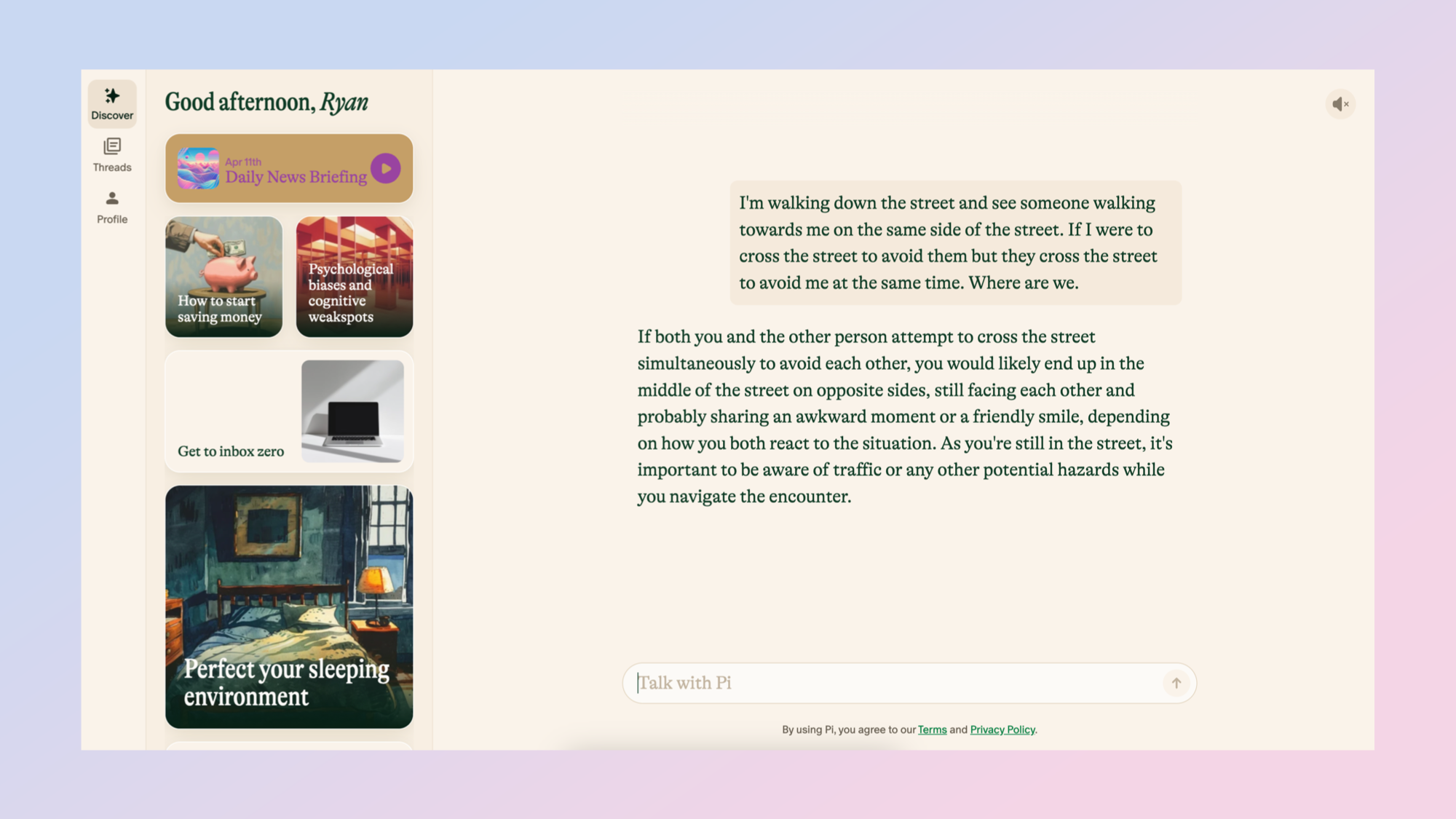Click the user's street-crossing message bubble
The height and width of the screenshot is (819, 1456).
955,242
